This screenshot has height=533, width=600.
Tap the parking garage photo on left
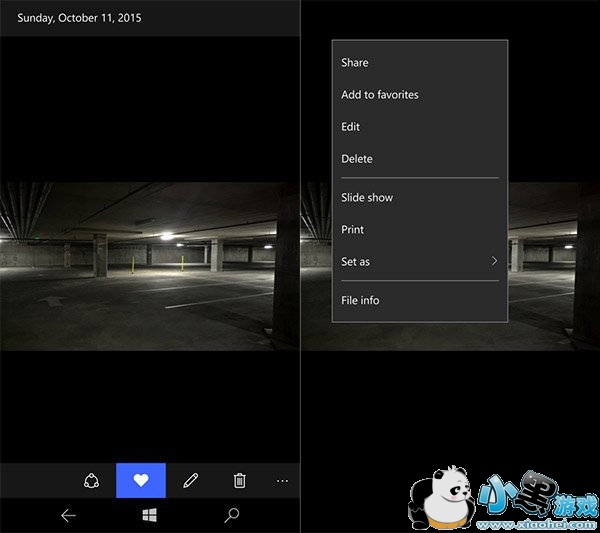click(x=150, y=266)
